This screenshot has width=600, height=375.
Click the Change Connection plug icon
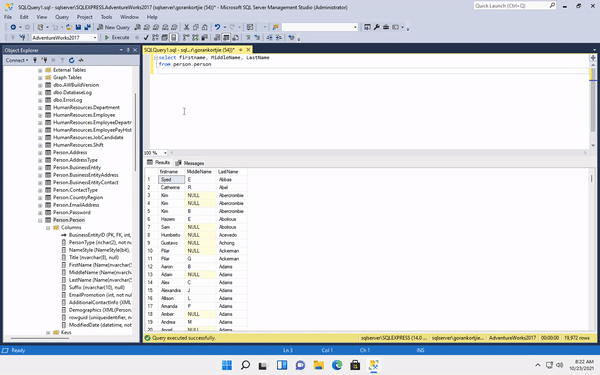pyautogui.click(x=22, y=38)
